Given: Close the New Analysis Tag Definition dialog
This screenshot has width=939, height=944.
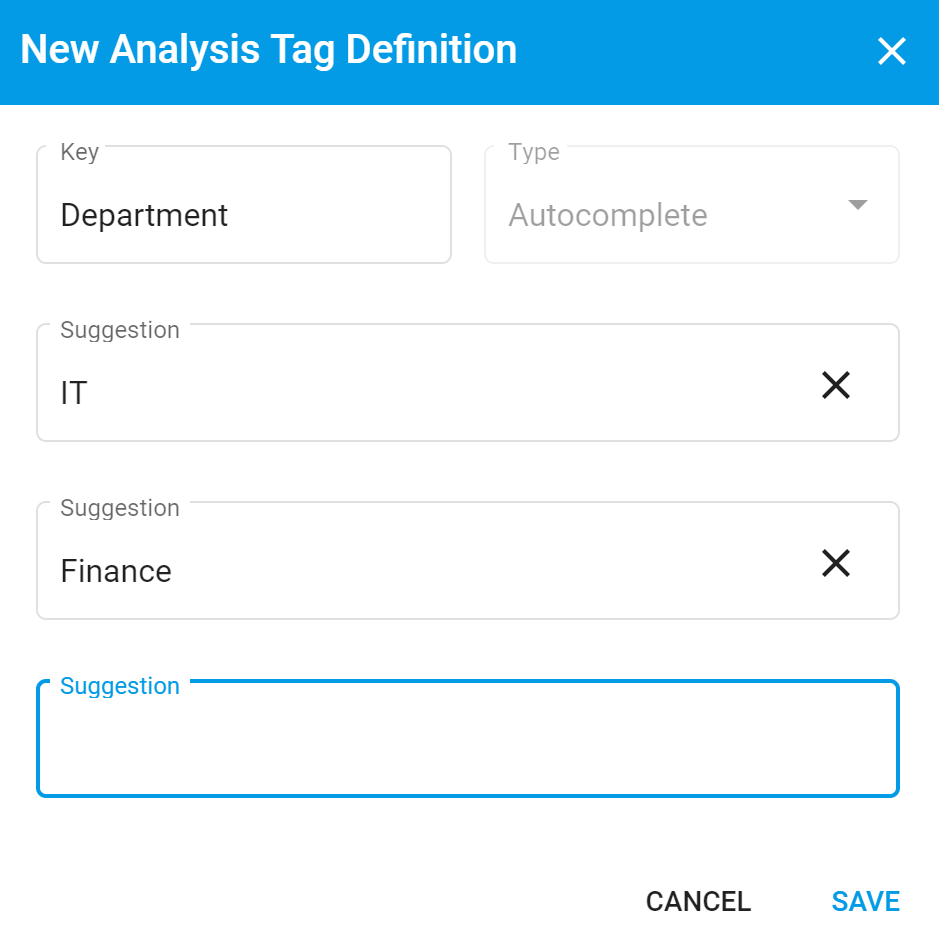Looking at the screenshot, I should tap(890, 51).
